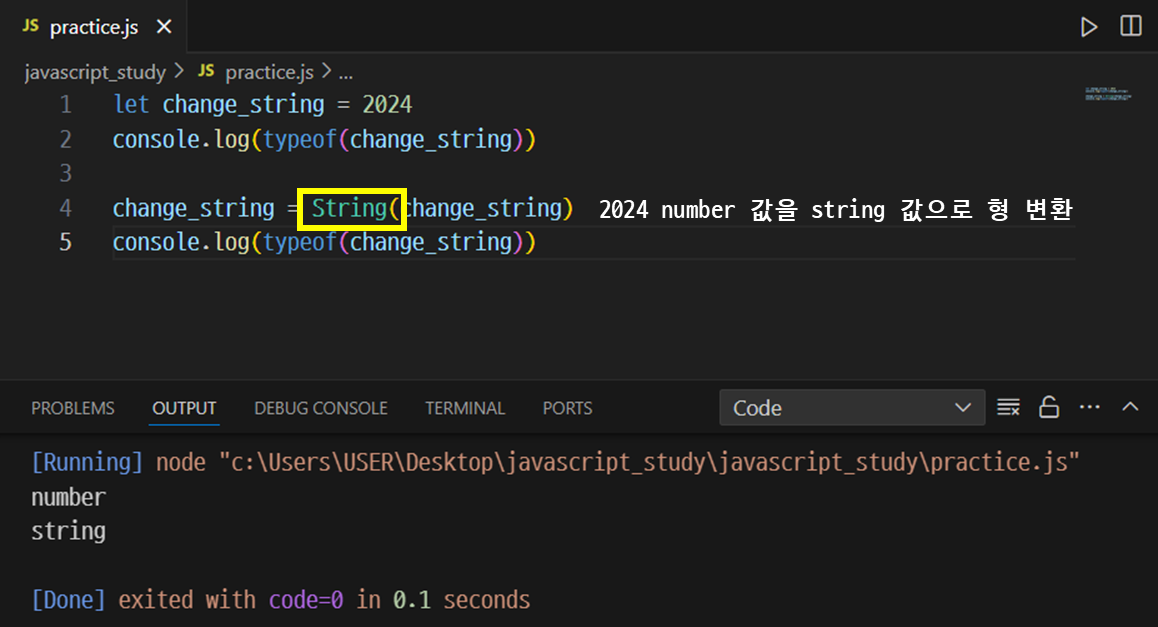
Task: Click 'console' on line 5
Action: coord(156,242)
